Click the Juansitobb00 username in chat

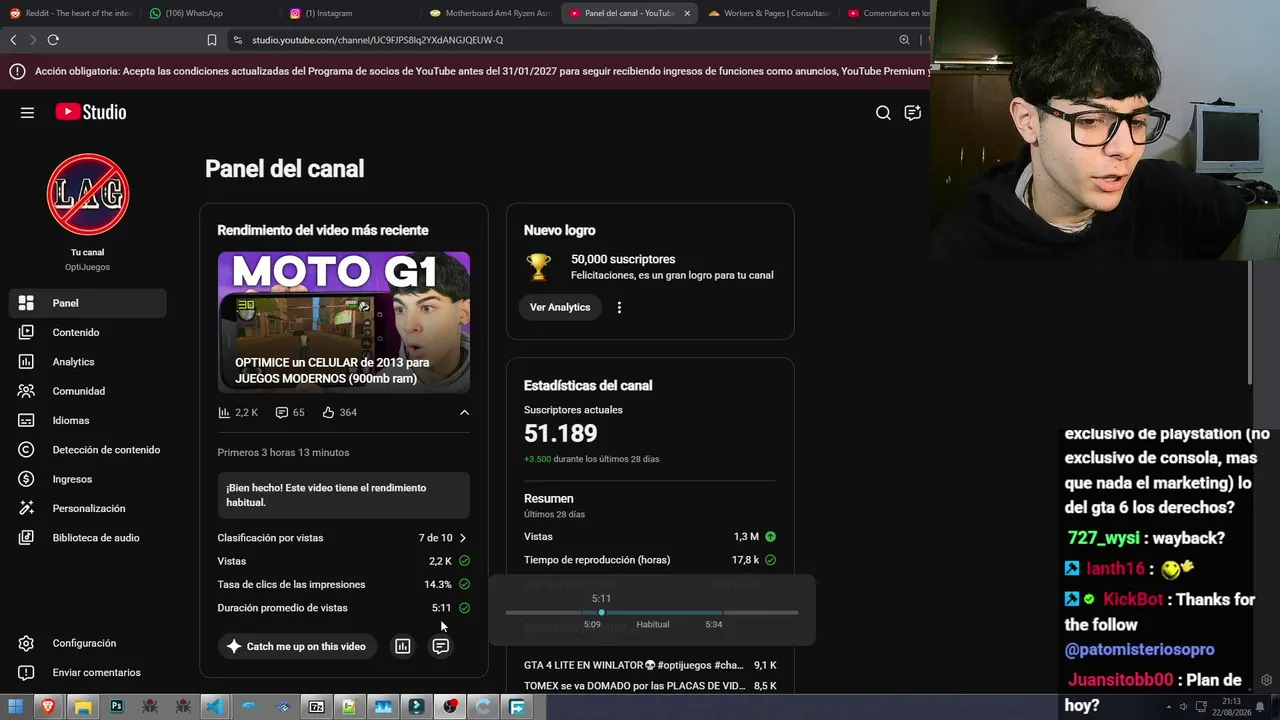click(x=1120, y=680)
